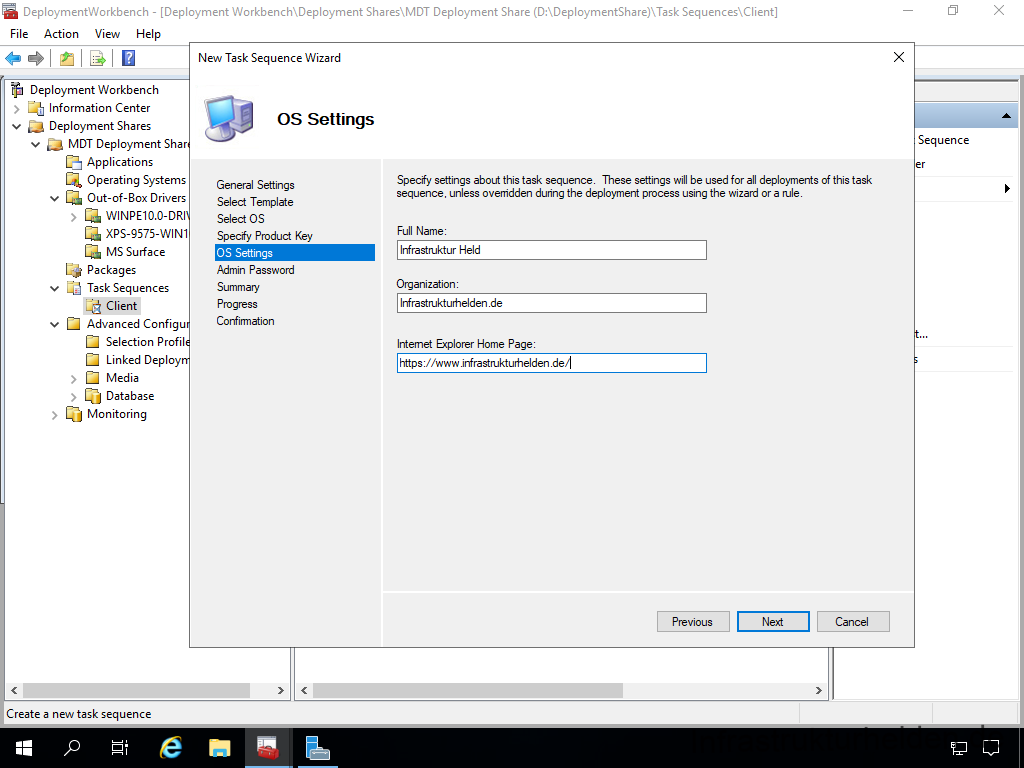This screenshot has width=1024, height=768.
Task: Click the Previous button
Action: coord(692,622)
